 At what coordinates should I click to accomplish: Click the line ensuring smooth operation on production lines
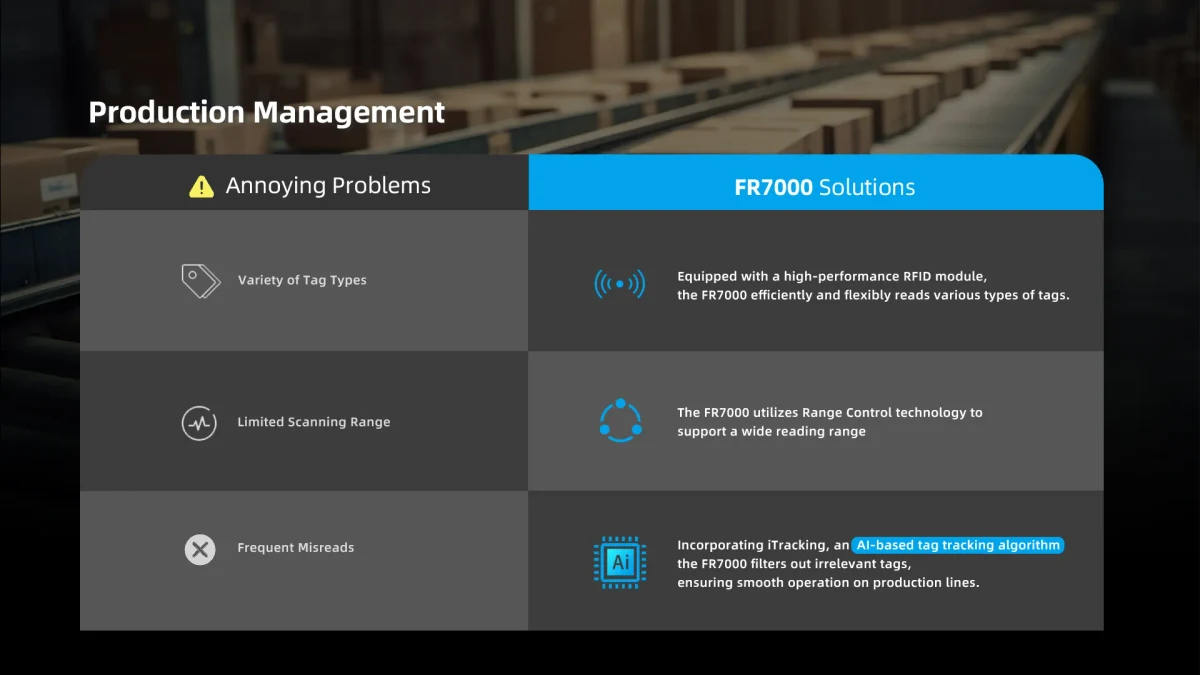828,583
